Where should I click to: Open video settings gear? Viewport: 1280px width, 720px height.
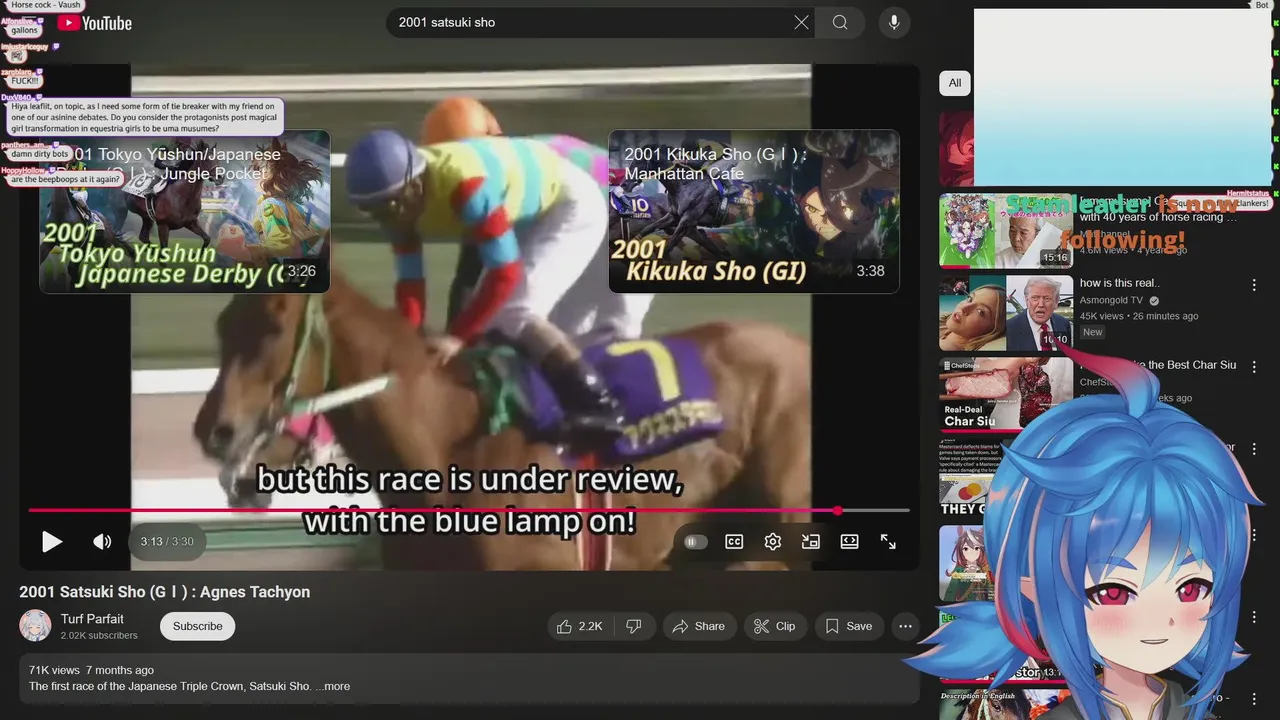coord(772,542)
